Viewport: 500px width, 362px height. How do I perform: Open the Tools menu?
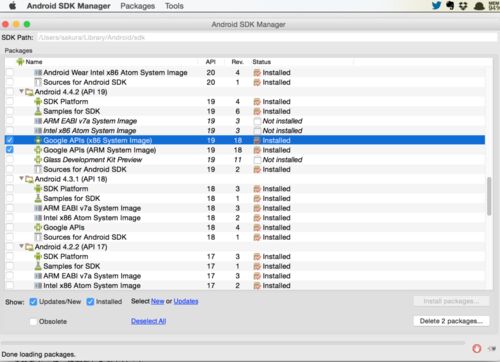[174, 6]
